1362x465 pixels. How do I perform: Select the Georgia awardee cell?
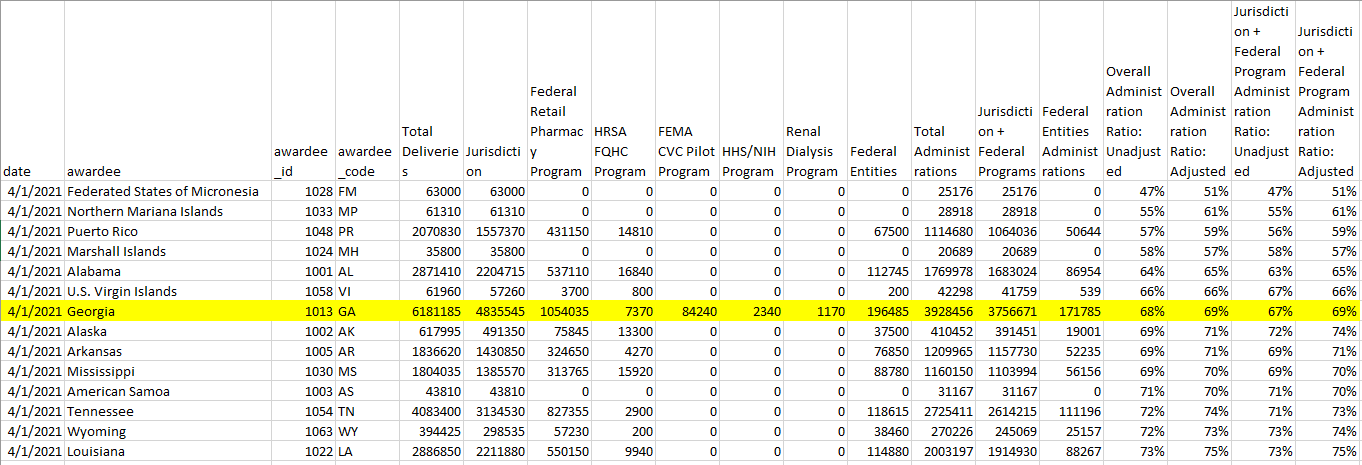[167, 311]
